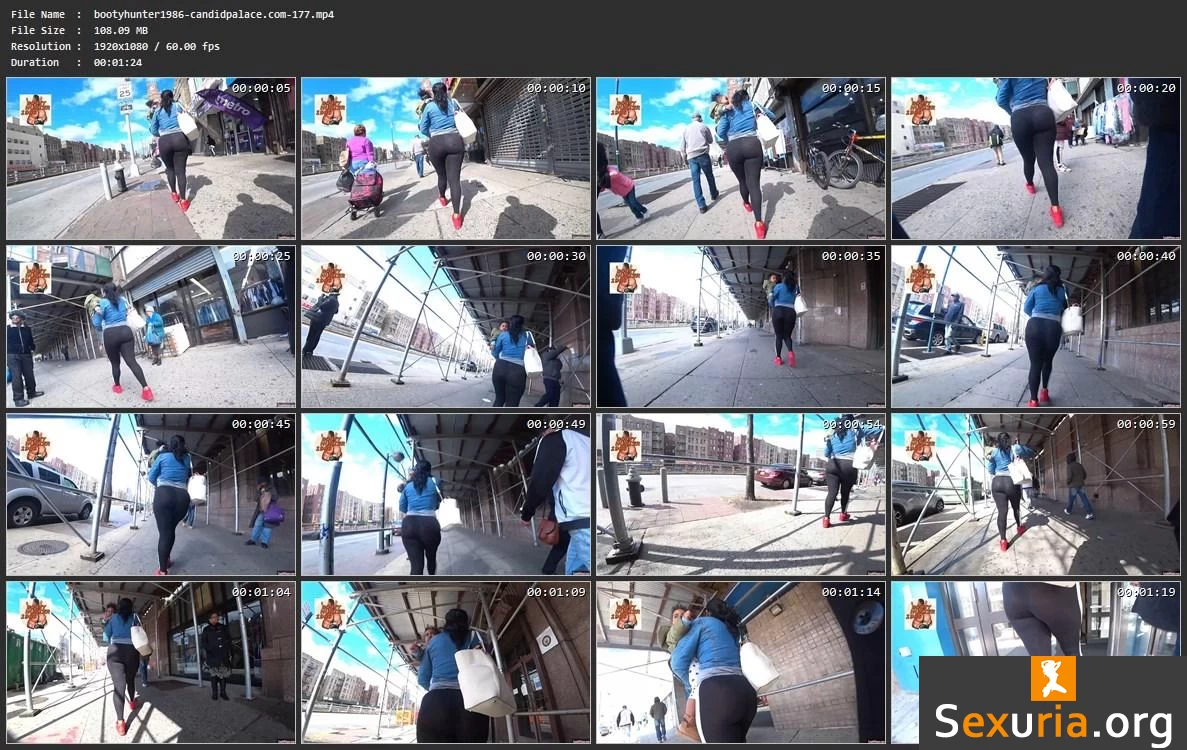The height and width of the screenshot is (750, 1187).
Task: Click the watermark logo in the 00:00:35 frame
Action: [625, 277]
